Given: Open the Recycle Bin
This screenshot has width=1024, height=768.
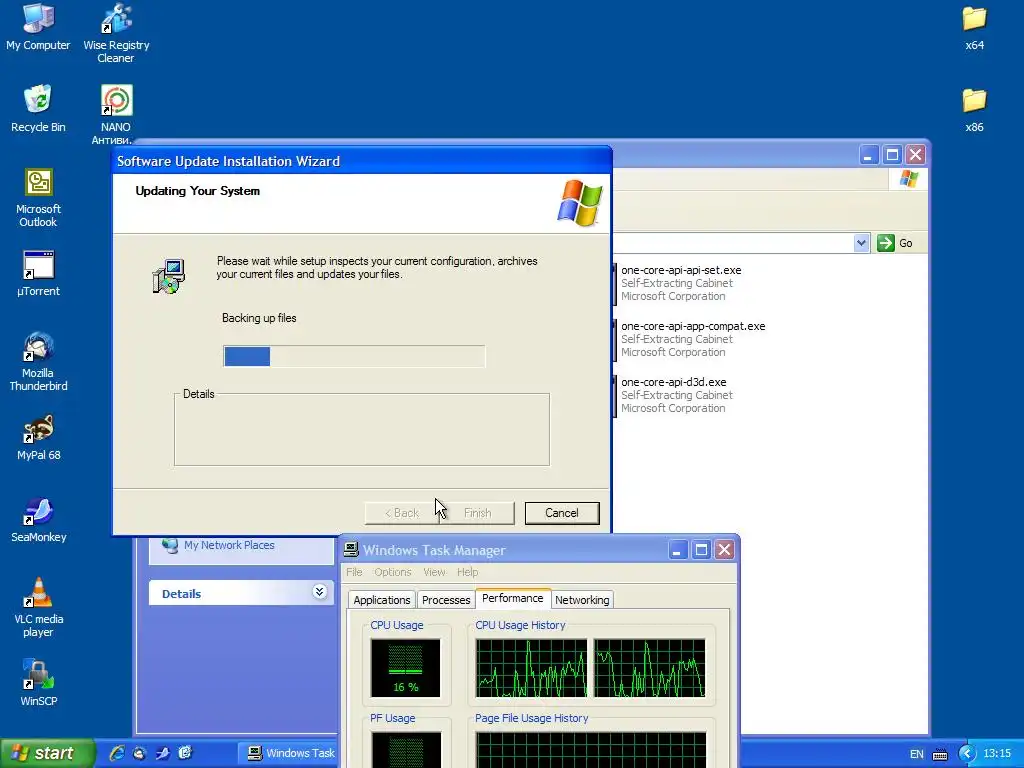Looking at the screenshot, I should click(x=38, y=108).
